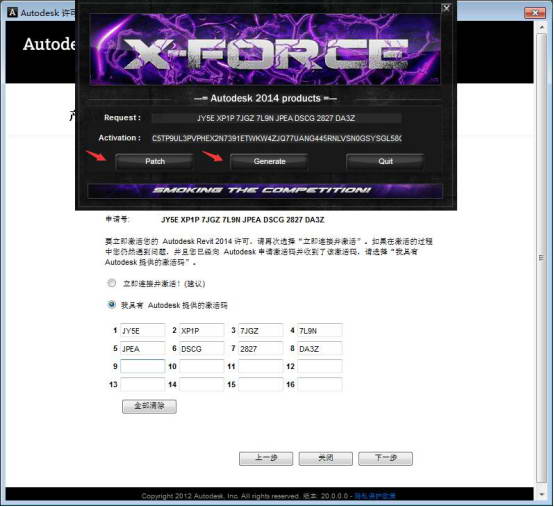Click the Quit button in keygen
This screenshot has height=507, width=554.
[385, 161]
